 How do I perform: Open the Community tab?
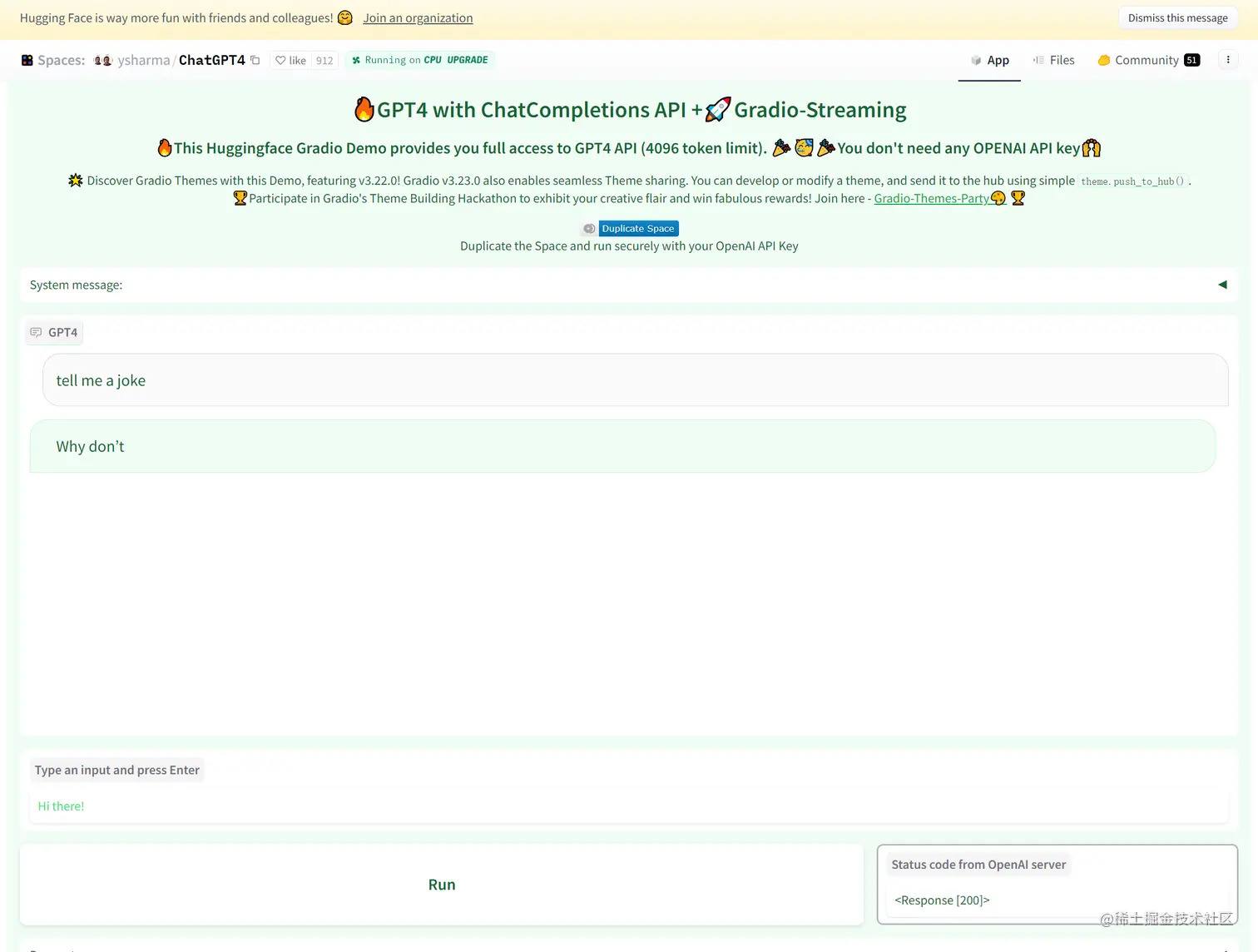pos(1148,60)
